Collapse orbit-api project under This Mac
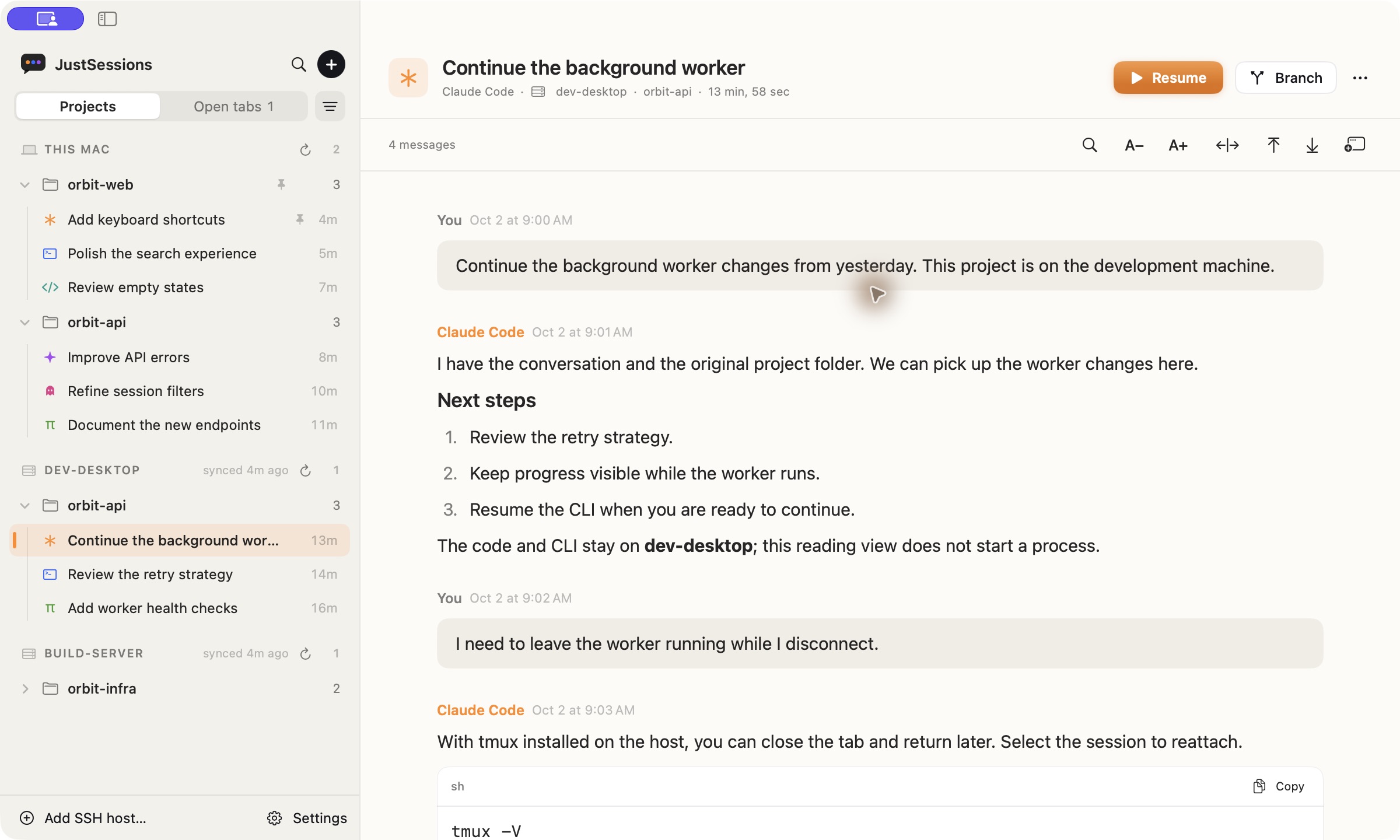This screenshot has width=1400, height=840. [x=24, y=323]
